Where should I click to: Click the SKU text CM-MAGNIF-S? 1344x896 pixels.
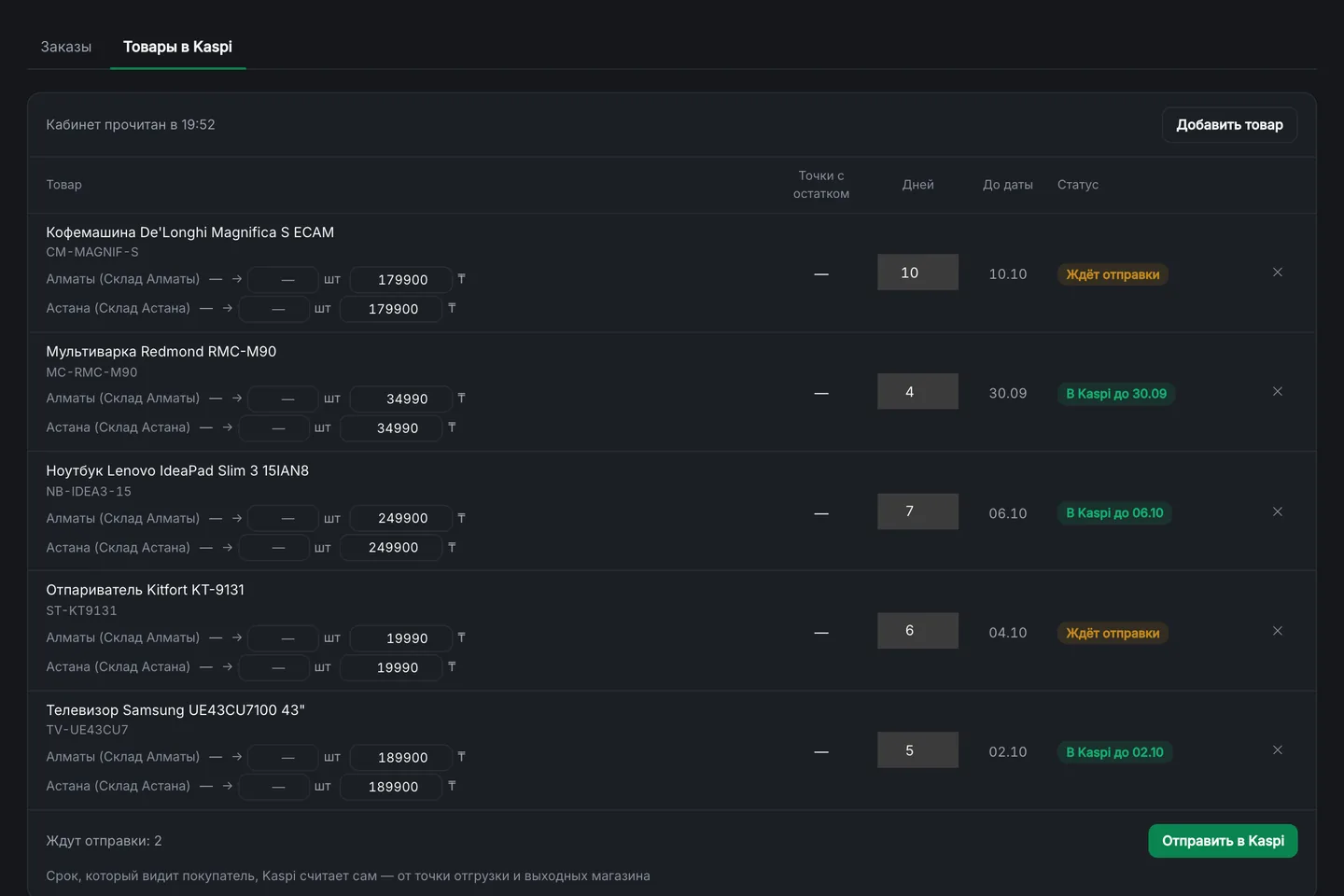pos(92,252)
